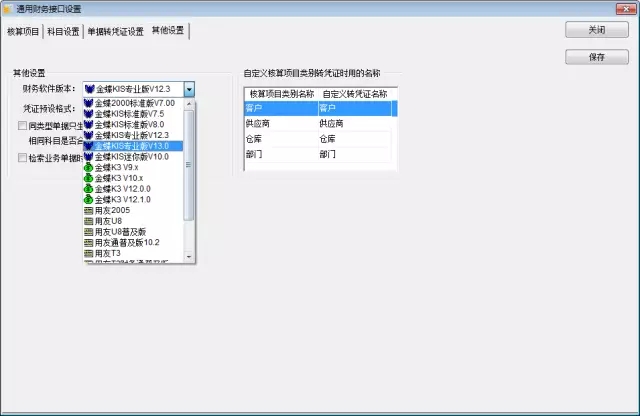
Task: Click the window title bar app icon
Action: point(7,9)
